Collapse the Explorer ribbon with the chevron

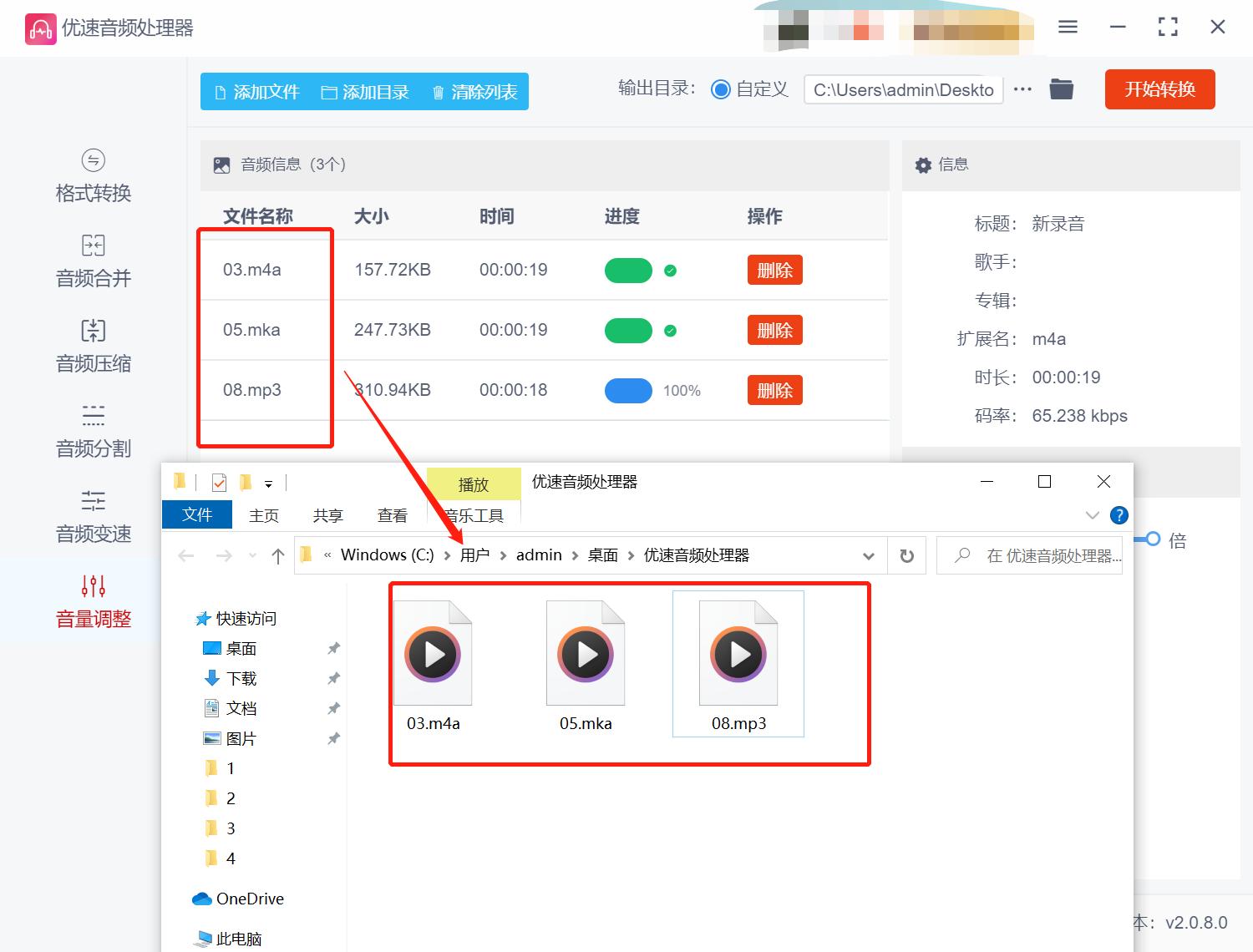[1093, 515]
